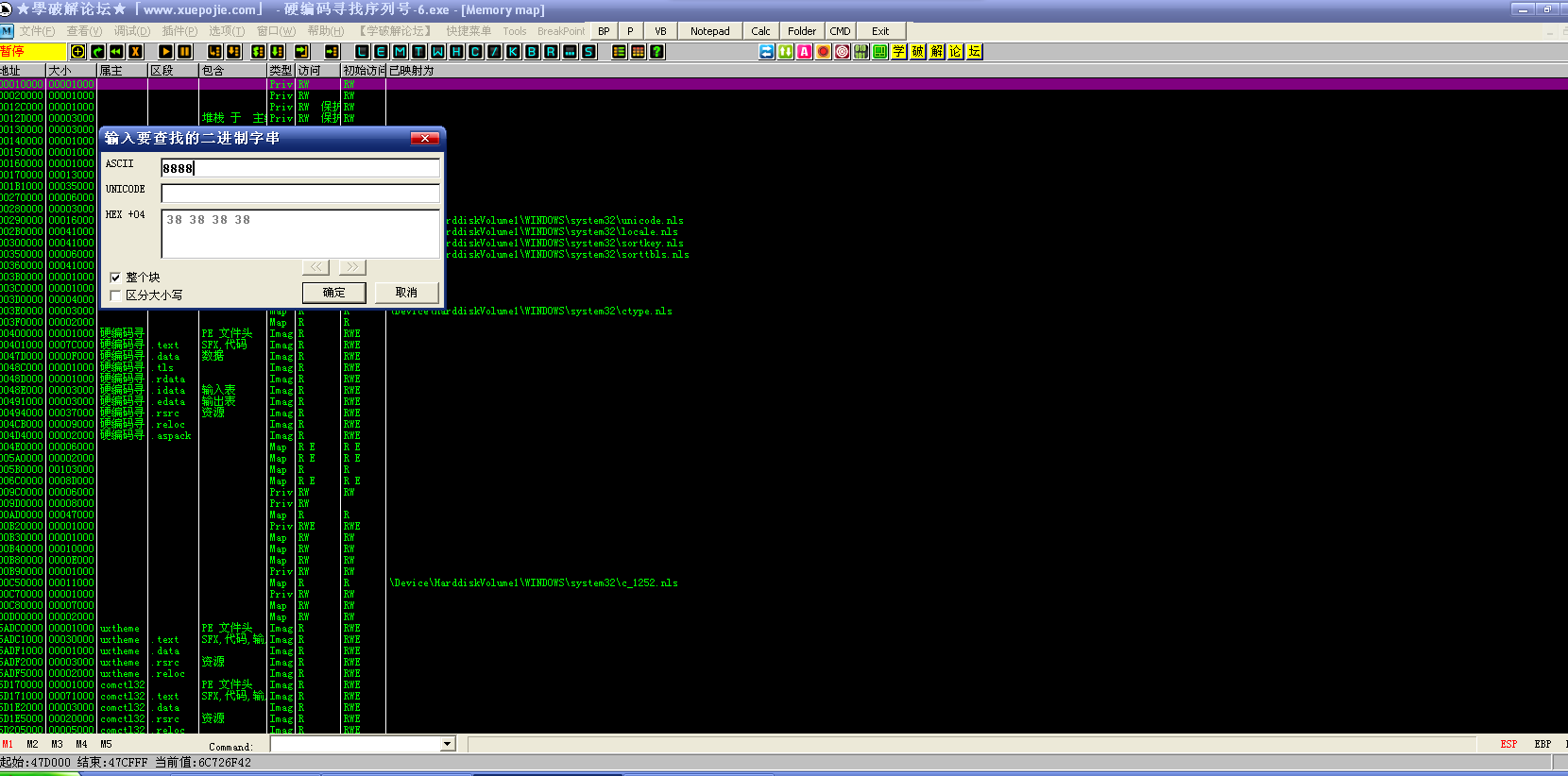Click the VB button
Image resolution: width=1568 pixels, height=776 pixels.
(660, 31)
